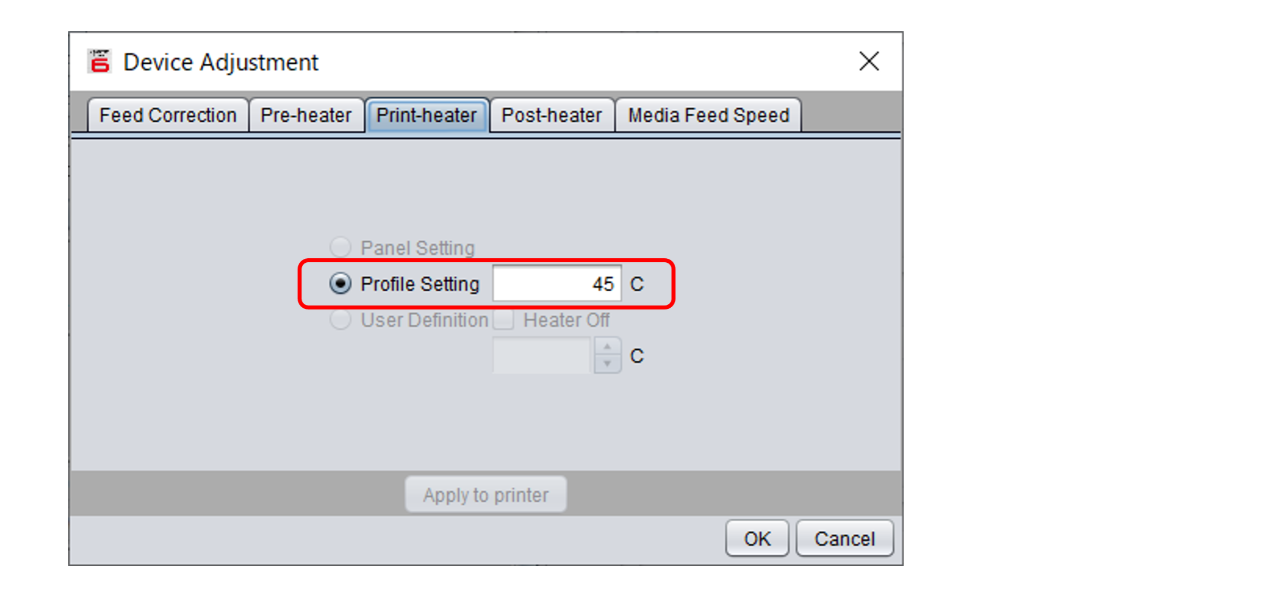Click the Profile Setting temperature field showing 45
This screenshot has height=594, width=1280.
[557, 284]
